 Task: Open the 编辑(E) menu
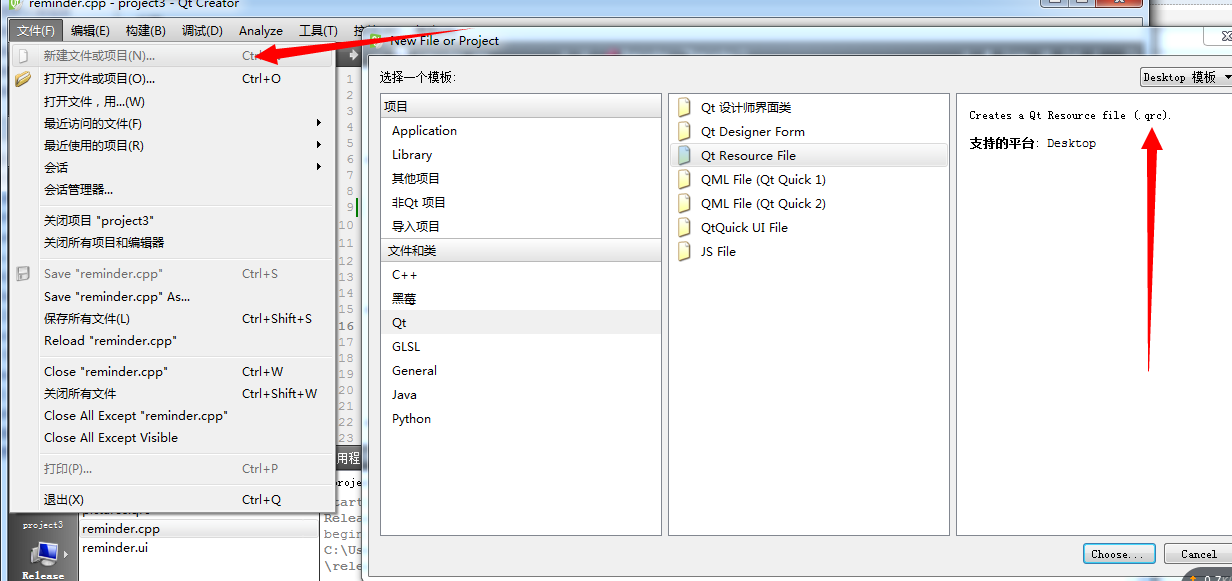90,31
